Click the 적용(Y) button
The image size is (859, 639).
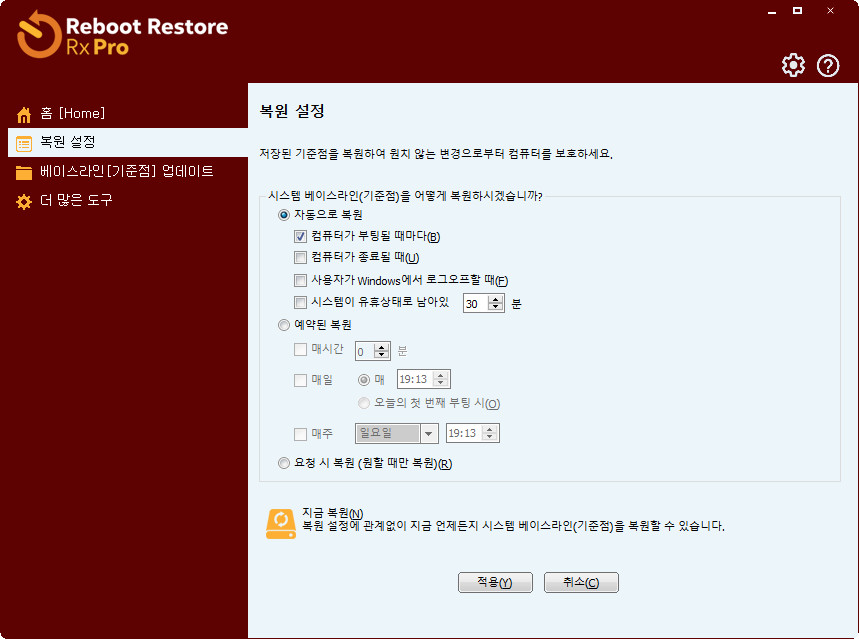pos(495,583)
